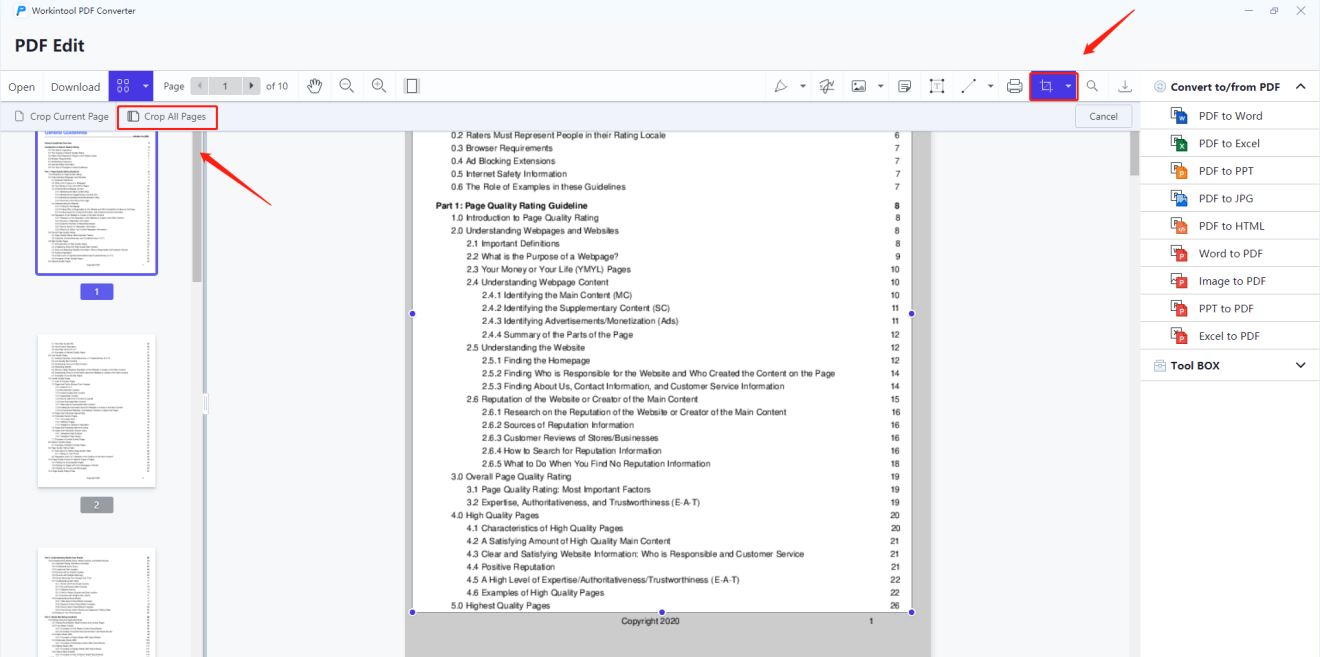Print the document with printer icon

[1014, 86]
